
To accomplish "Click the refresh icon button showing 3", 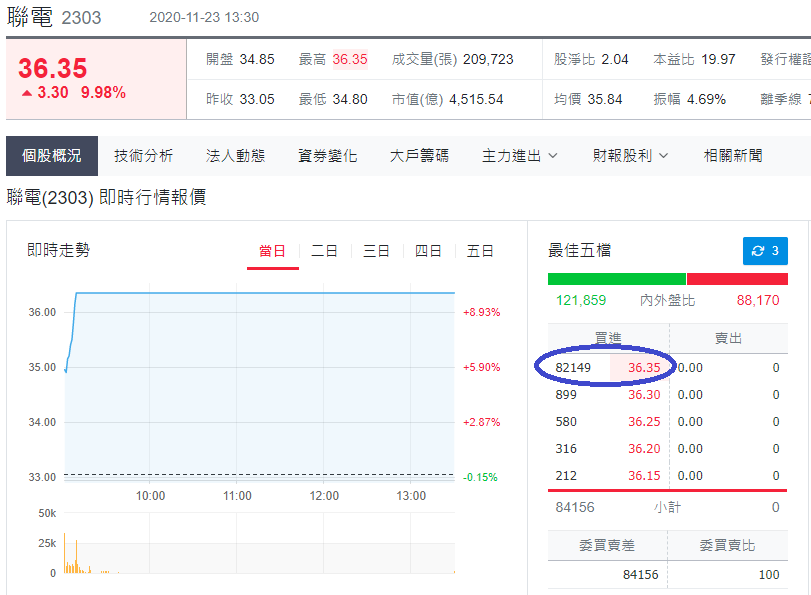I will (765, 251).
